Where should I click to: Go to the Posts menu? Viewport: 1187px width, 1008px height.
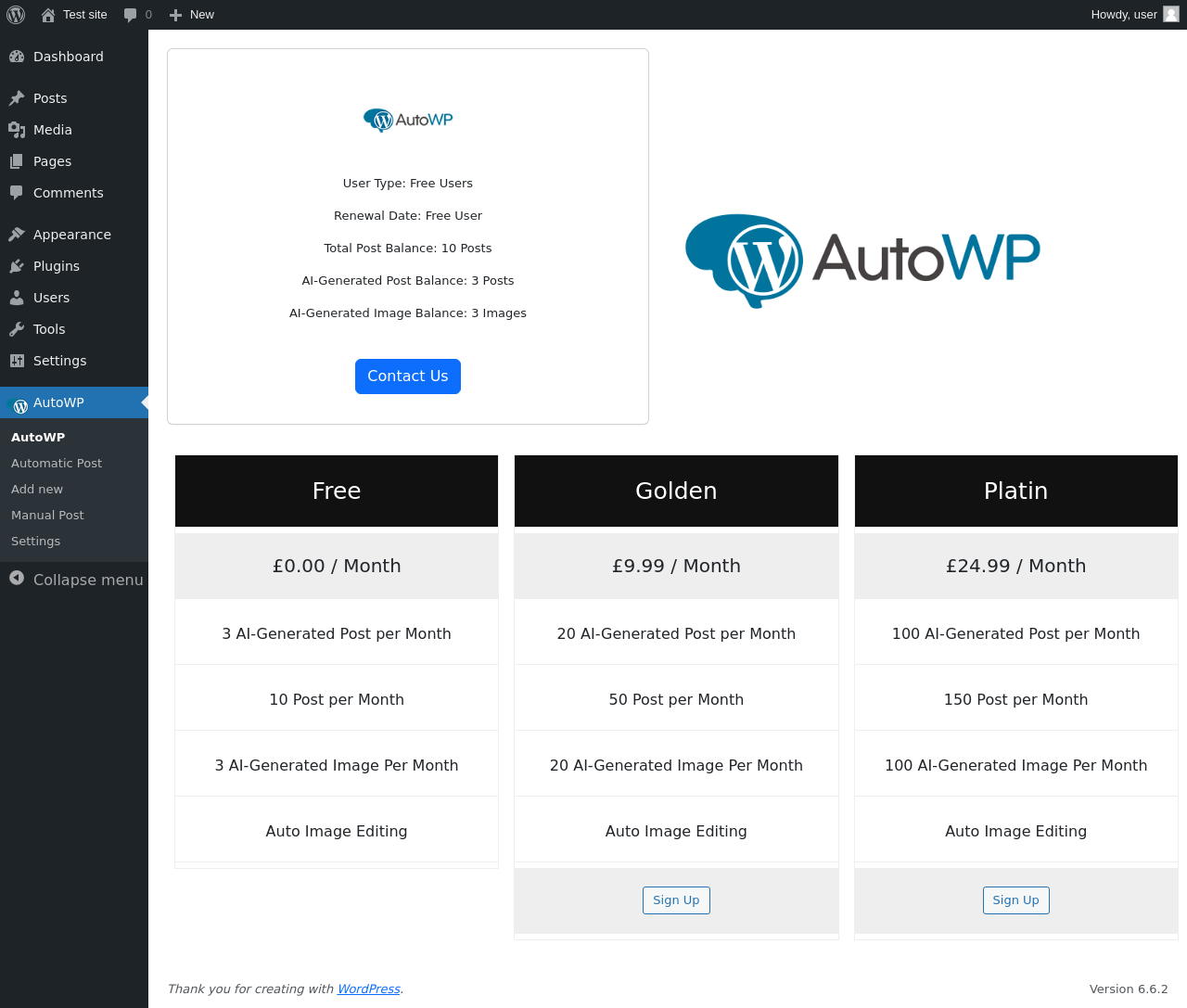pyautogui.click(x=74, y=98)
